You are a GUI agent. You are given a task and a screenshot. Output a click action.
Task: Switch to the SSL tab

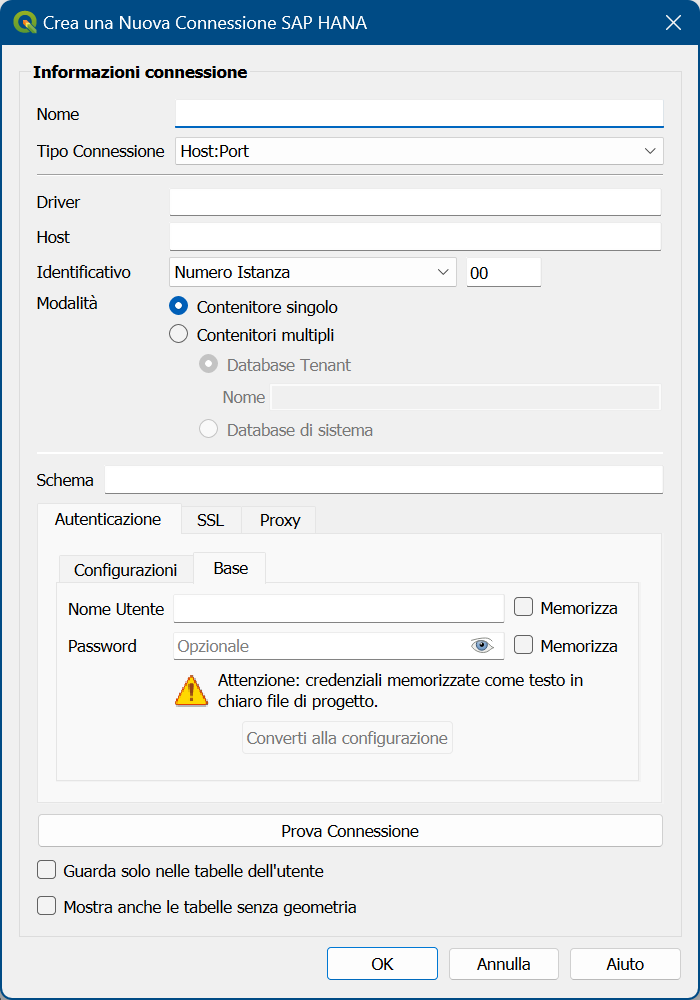pos(211,520)
